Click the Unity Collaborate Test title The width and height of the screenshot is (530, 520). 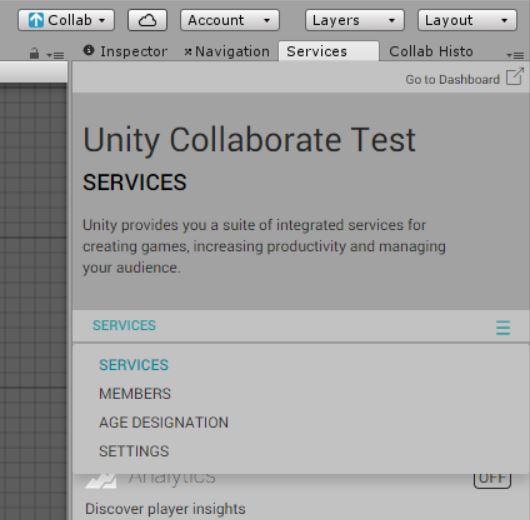(x=249, y=140)
